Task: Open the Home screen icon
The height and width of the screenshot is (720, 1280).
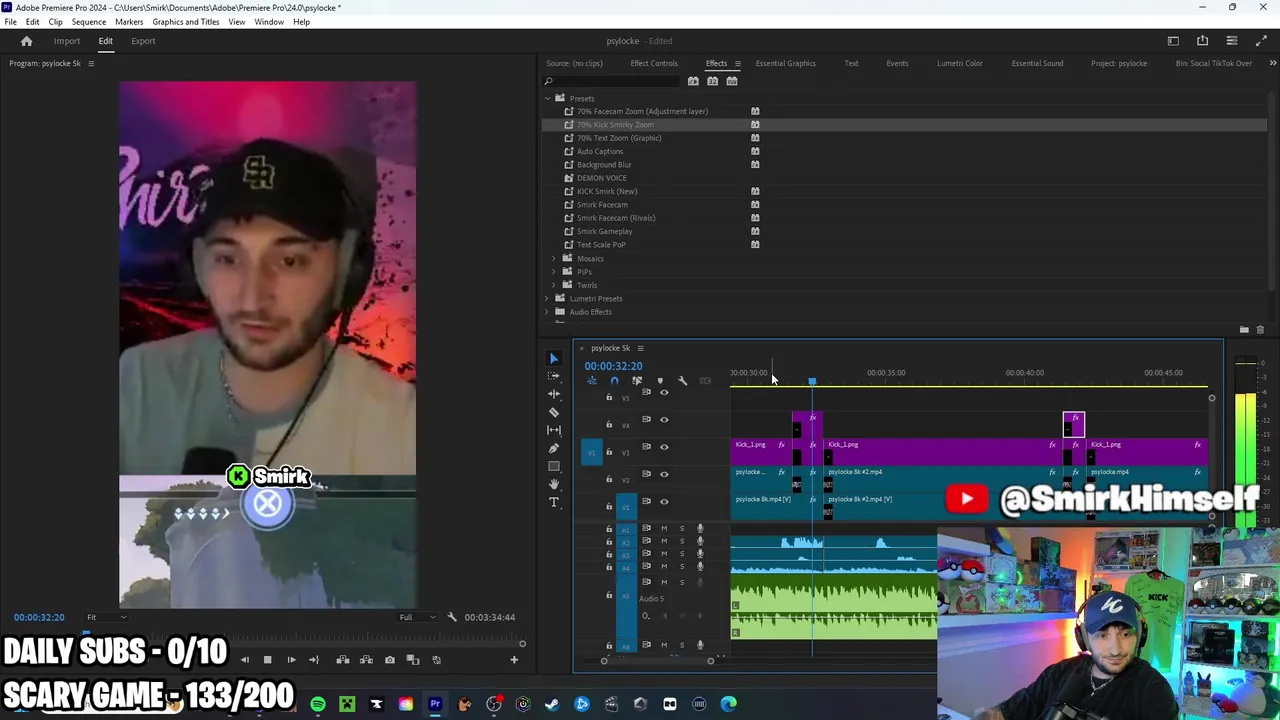Action: coord(27,41)
